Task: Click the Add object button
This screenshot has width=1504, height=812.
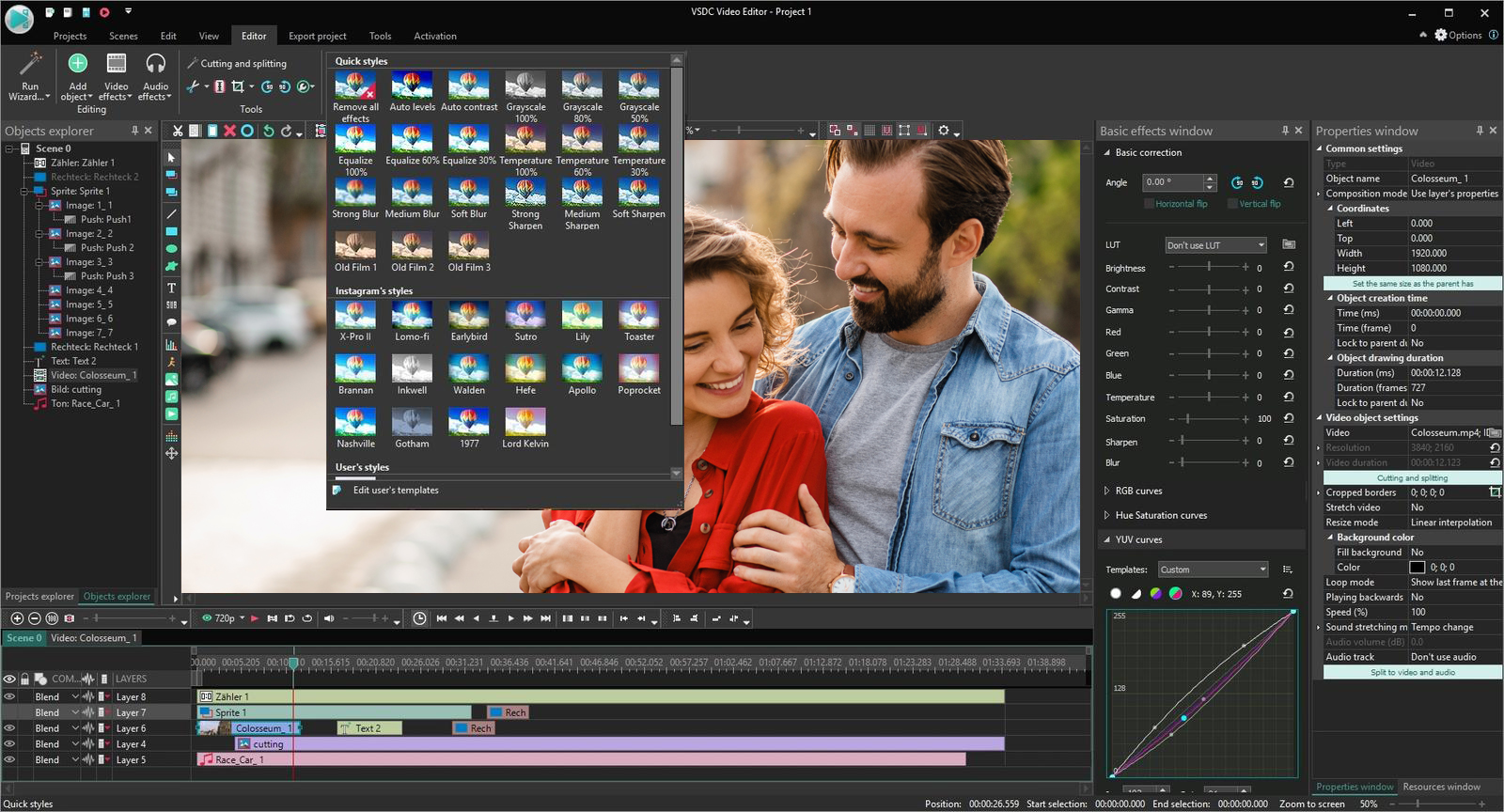Action: click(77, 76)
